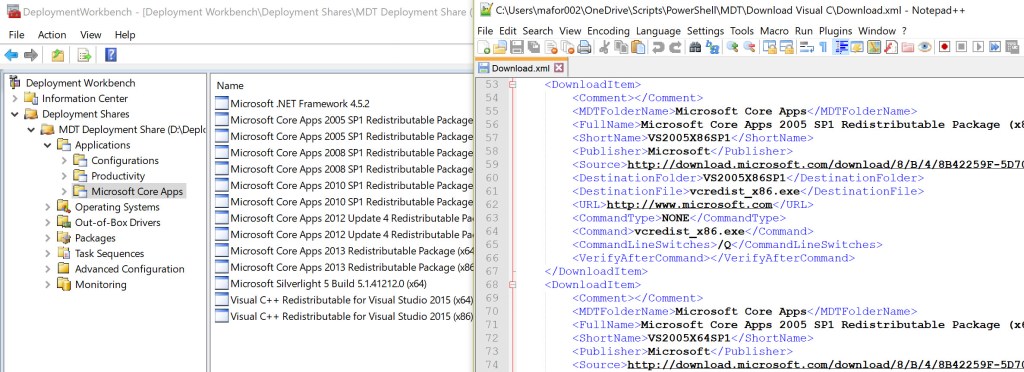Open the Action menu in Deployment Workbench
Image resolution: width=1024 pixels, height=372 pixels.
click(52, 35)
